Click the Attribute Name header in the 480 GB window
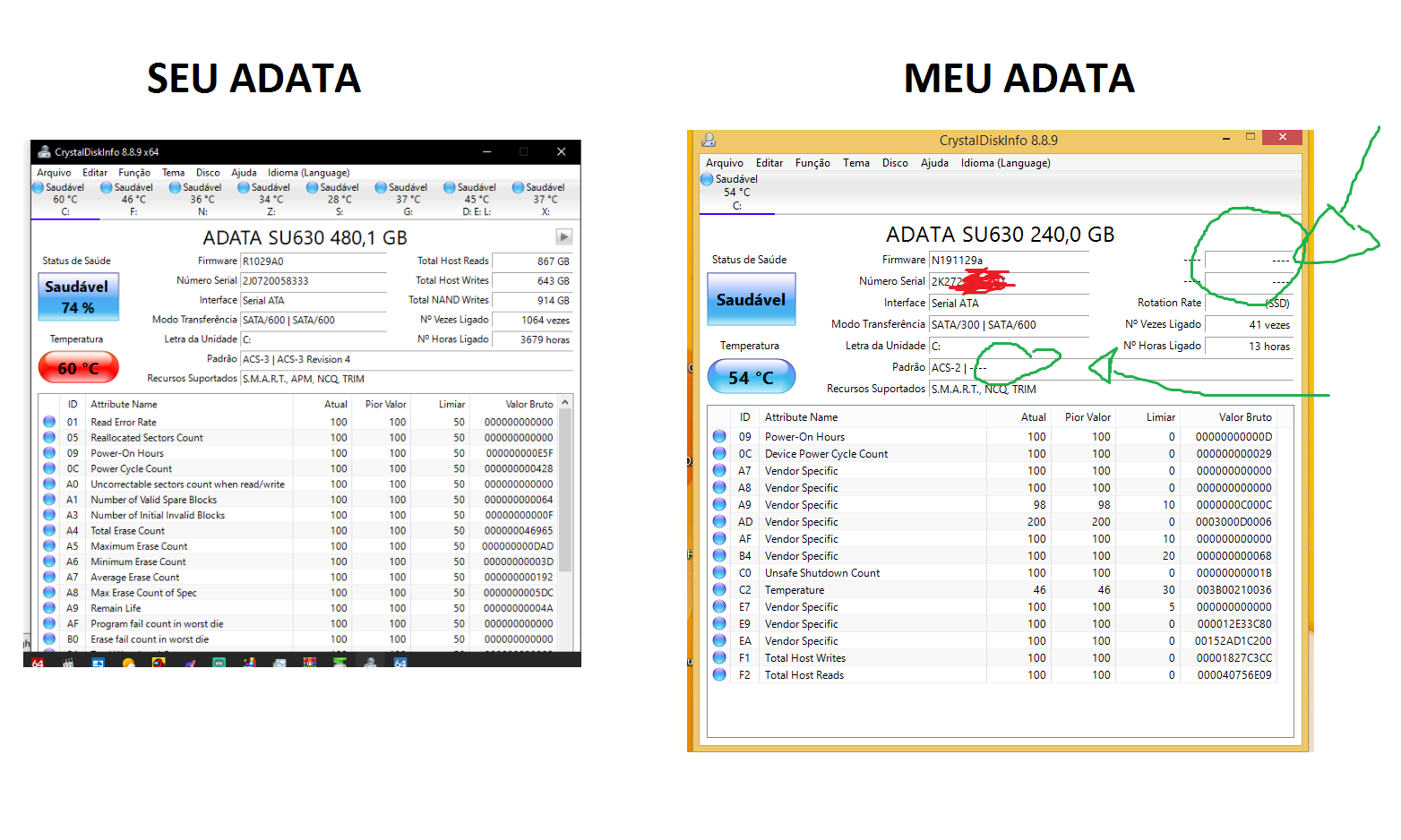Viewport: 1401px width, 840px height. click(x=124, y=405)
